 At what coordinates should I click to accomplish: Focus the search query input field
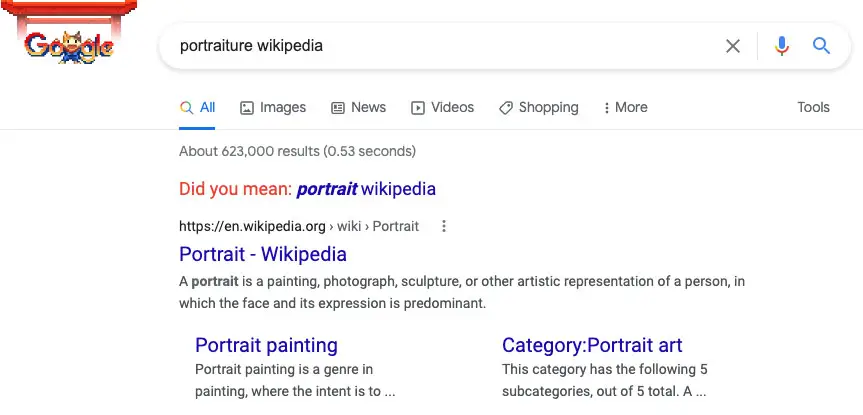click(440, 46)
